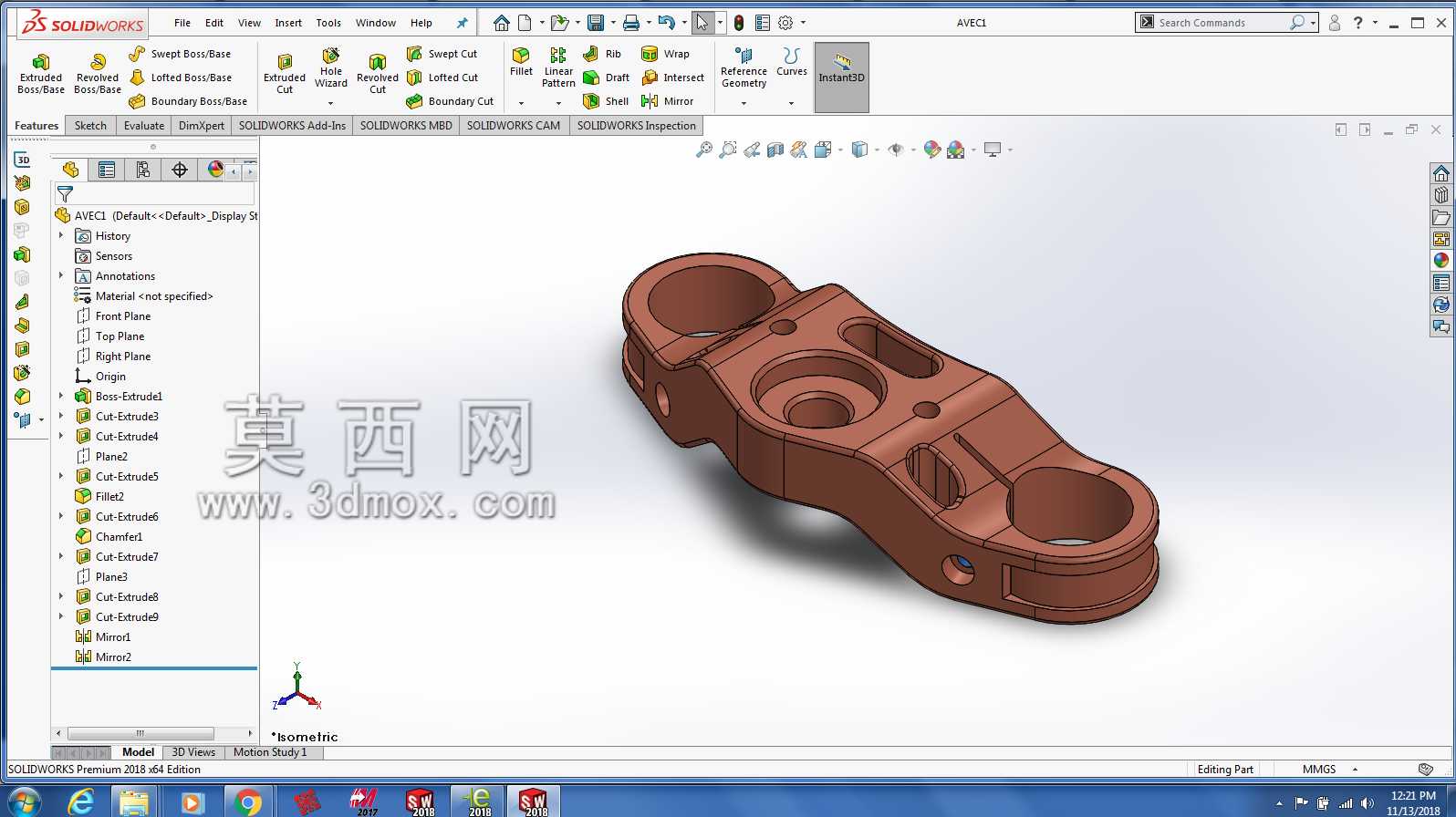Click the Boundary Cut button
The height and width of the screenshot is (817, 1456).
click(450, 101)
